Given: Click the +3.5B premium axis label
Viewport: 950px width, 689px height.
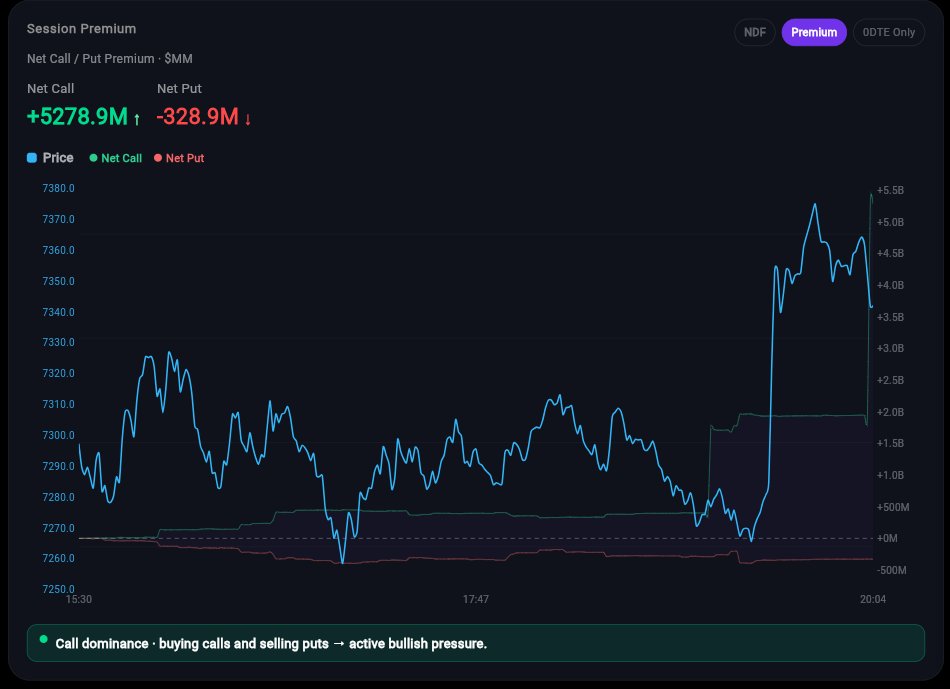Looking at the screenshot, I should coord(890,317).
